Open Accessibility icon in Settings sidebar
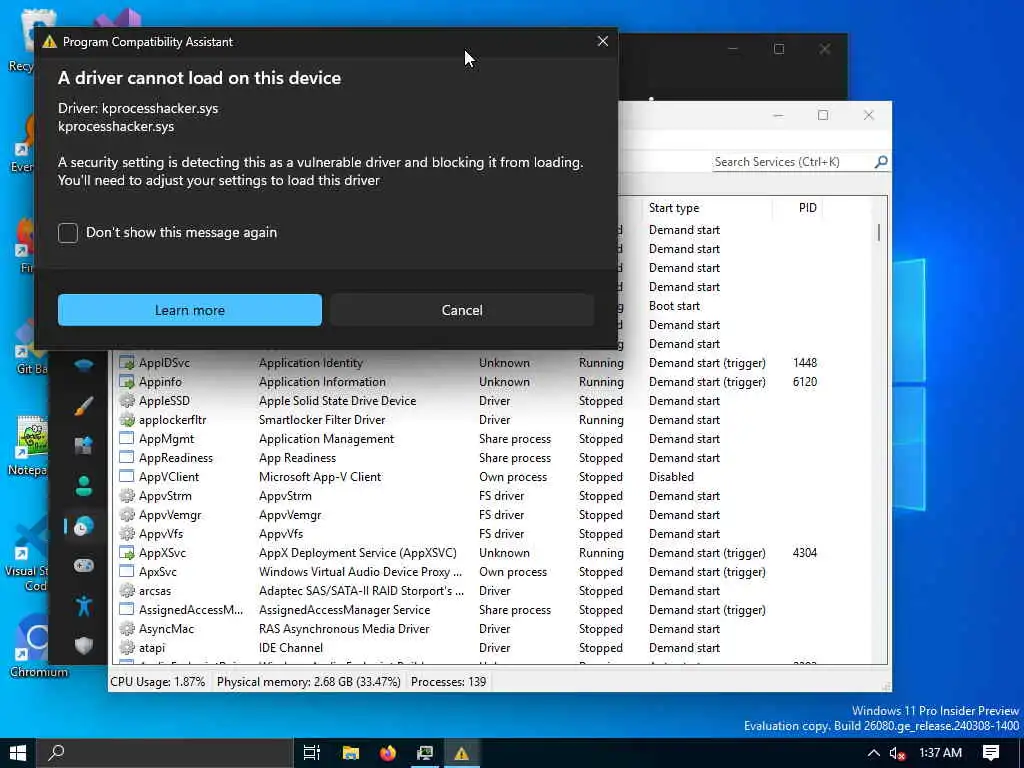This screenshot has height=768, width=1024. coord(84,606)
